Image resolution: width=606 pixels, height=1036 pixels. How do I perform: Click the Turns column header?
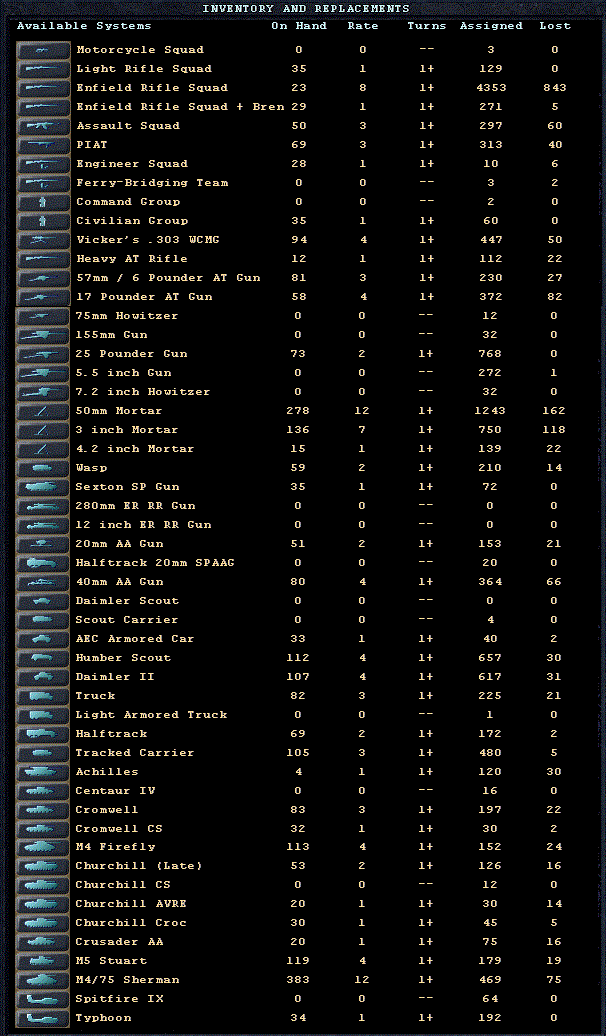coord(426,26)
